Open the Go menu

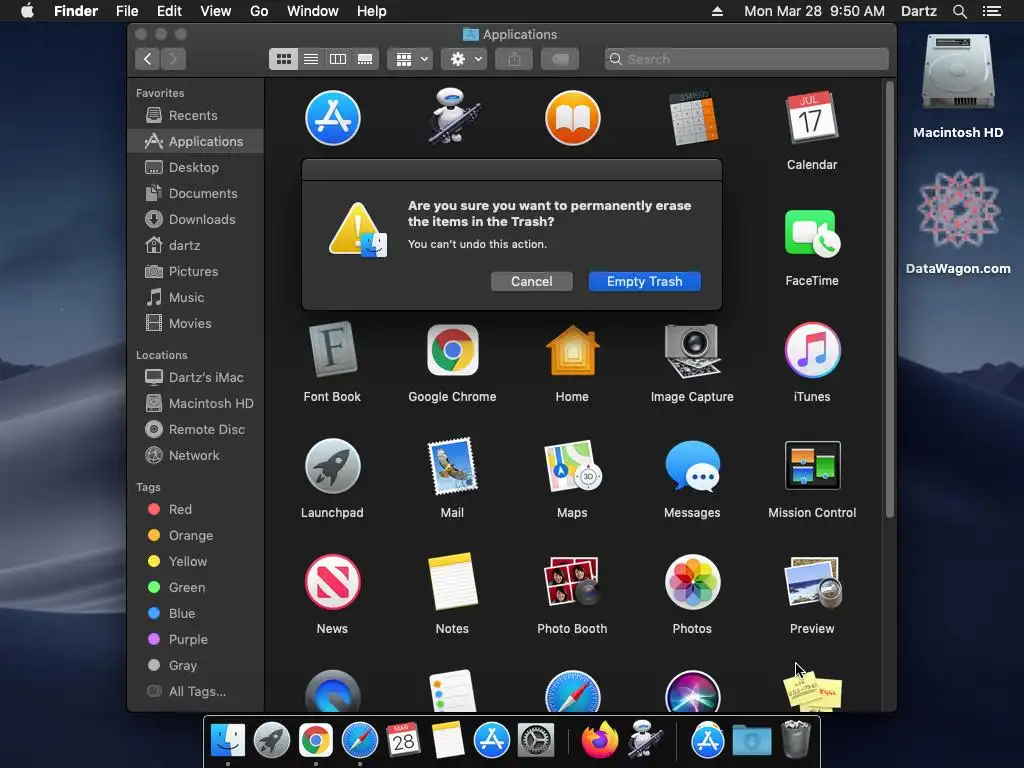click(259, 11)
